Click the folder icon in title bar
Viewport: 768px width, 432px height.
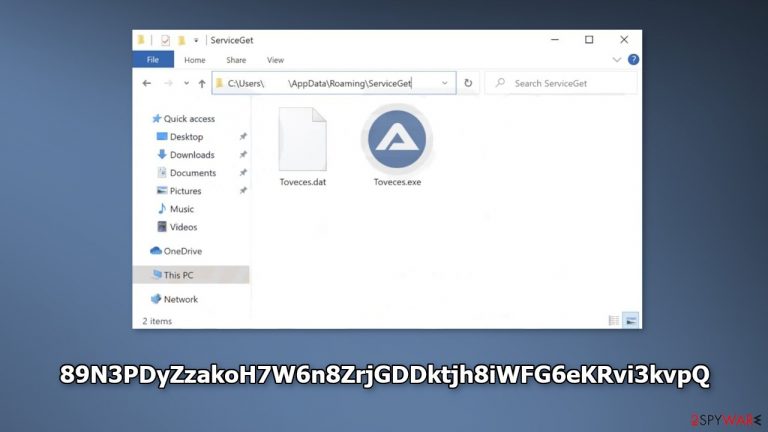tap(141, 40)
